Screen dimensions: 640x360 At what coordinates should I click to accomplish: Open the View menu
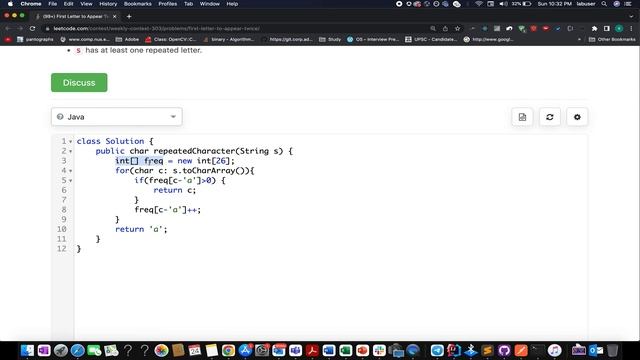tap(86, 4)
